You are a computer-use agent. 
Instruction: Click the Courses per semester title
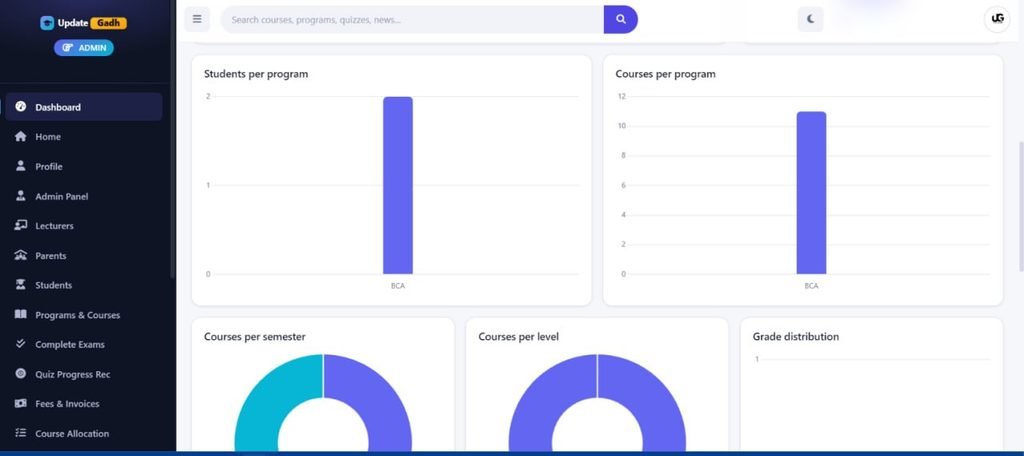point(255,336)
